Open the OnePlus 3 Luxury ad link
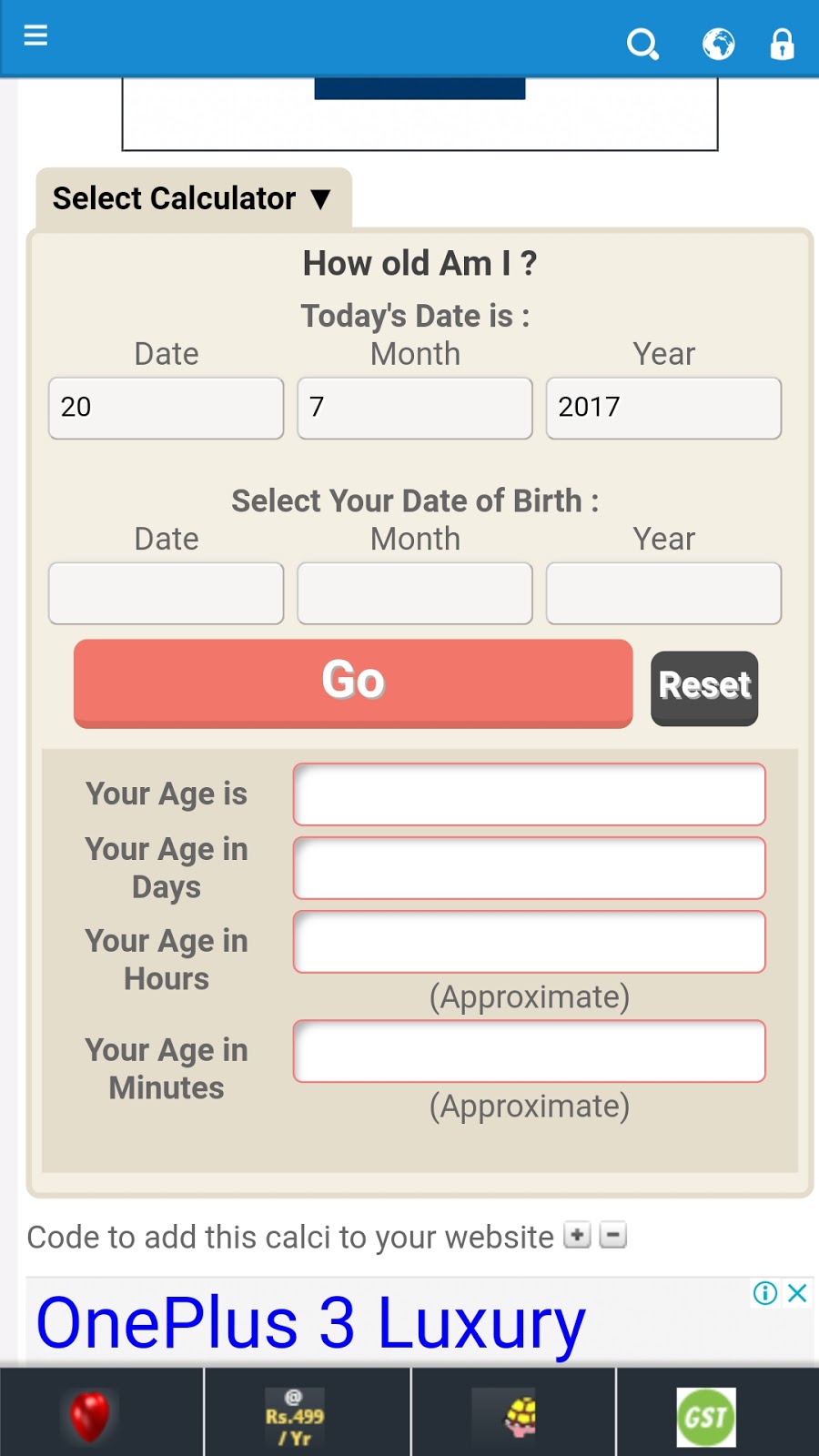 [x=311, y=1323]
